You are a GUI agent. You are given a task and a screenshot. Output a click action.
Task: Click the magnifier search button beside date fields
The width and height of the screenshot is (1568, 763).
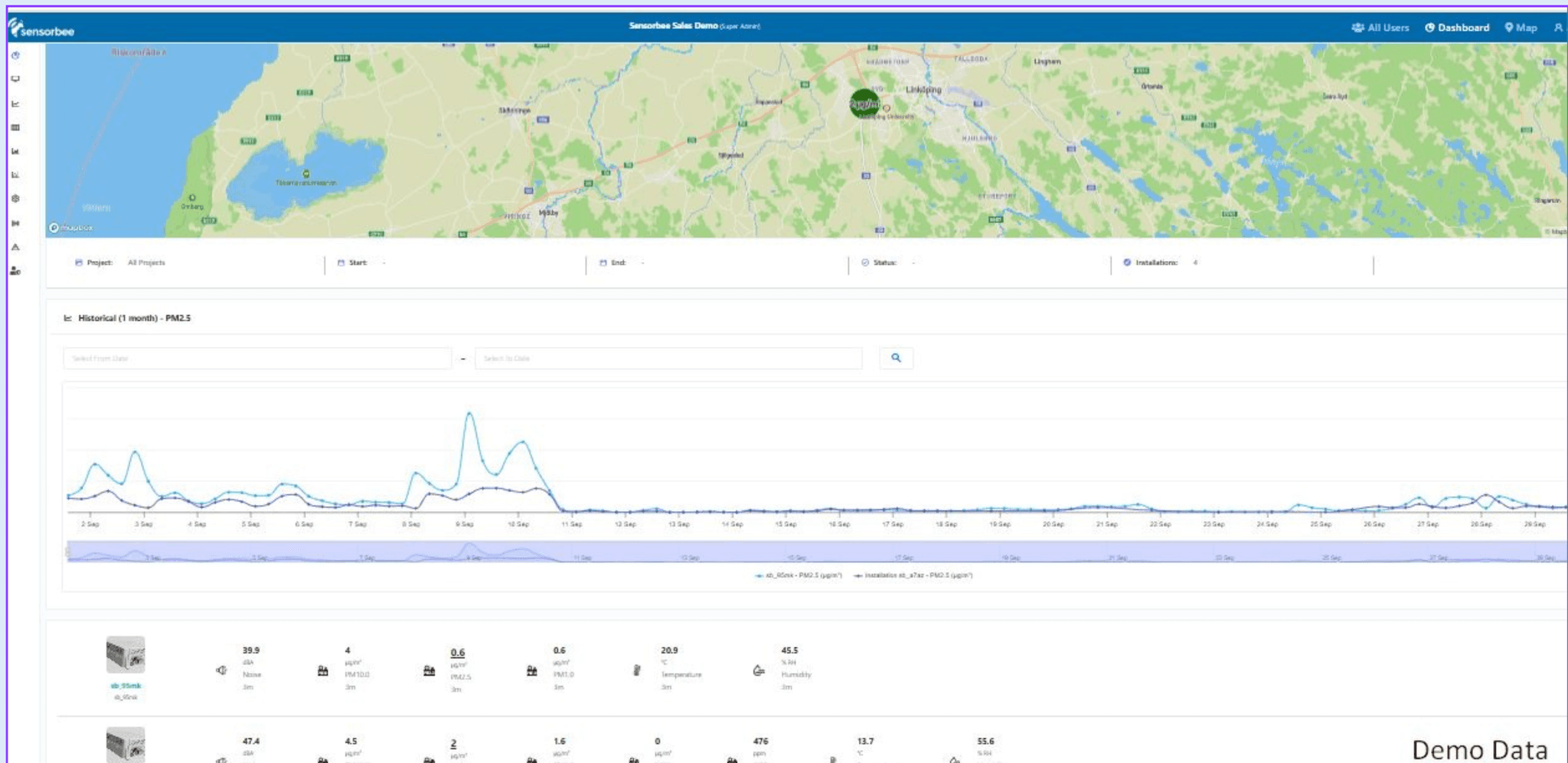(x=896, y=358)
